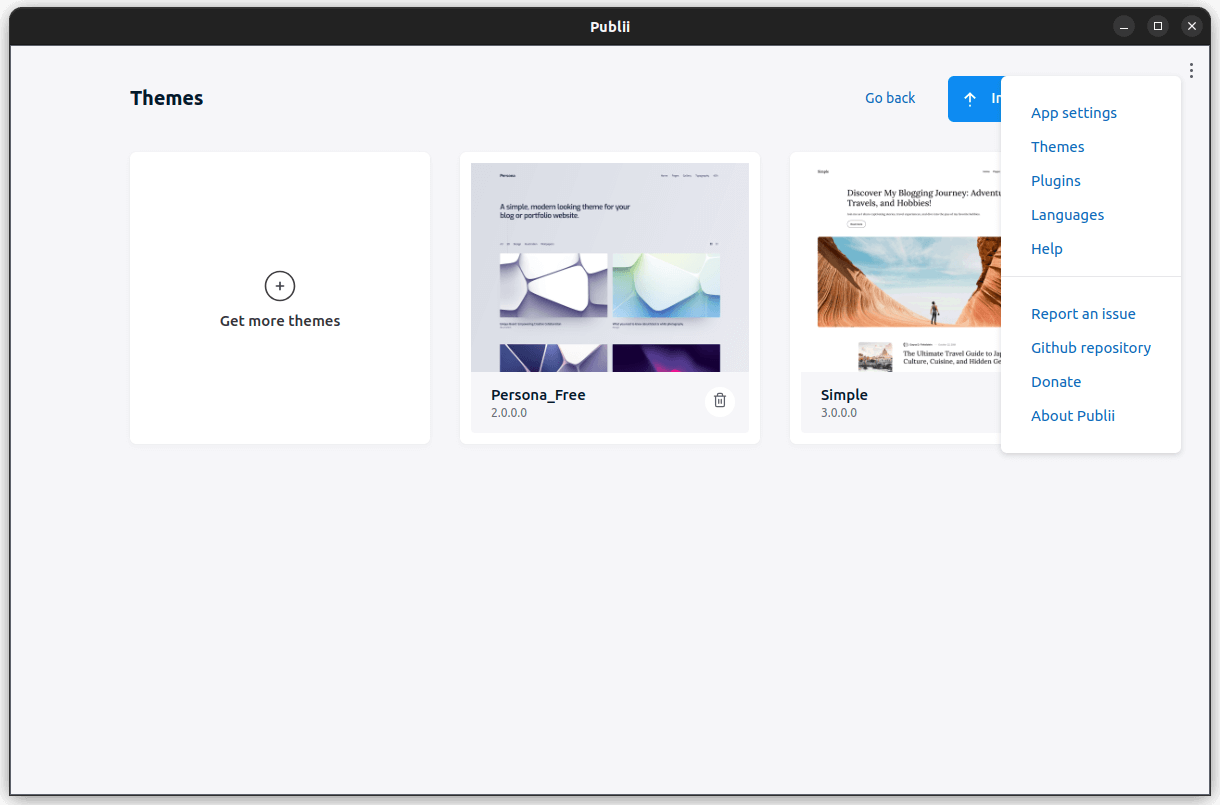Open Github repository menu entry
The width and height of the screenshot is (1220, 805).
pyautogui.click(x=1091, y=348)
